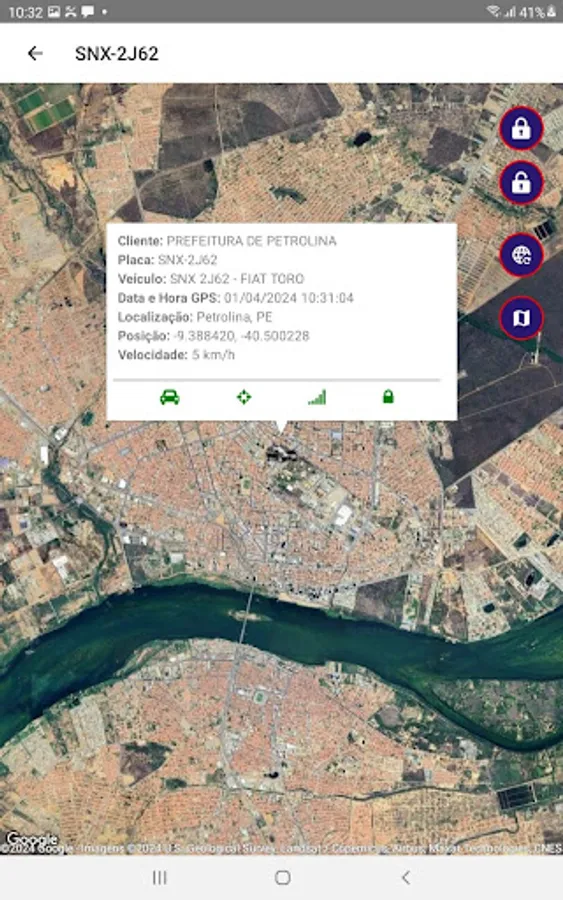
Task: Tap the image notification icon in status bar
Action: tap(54, 11)
